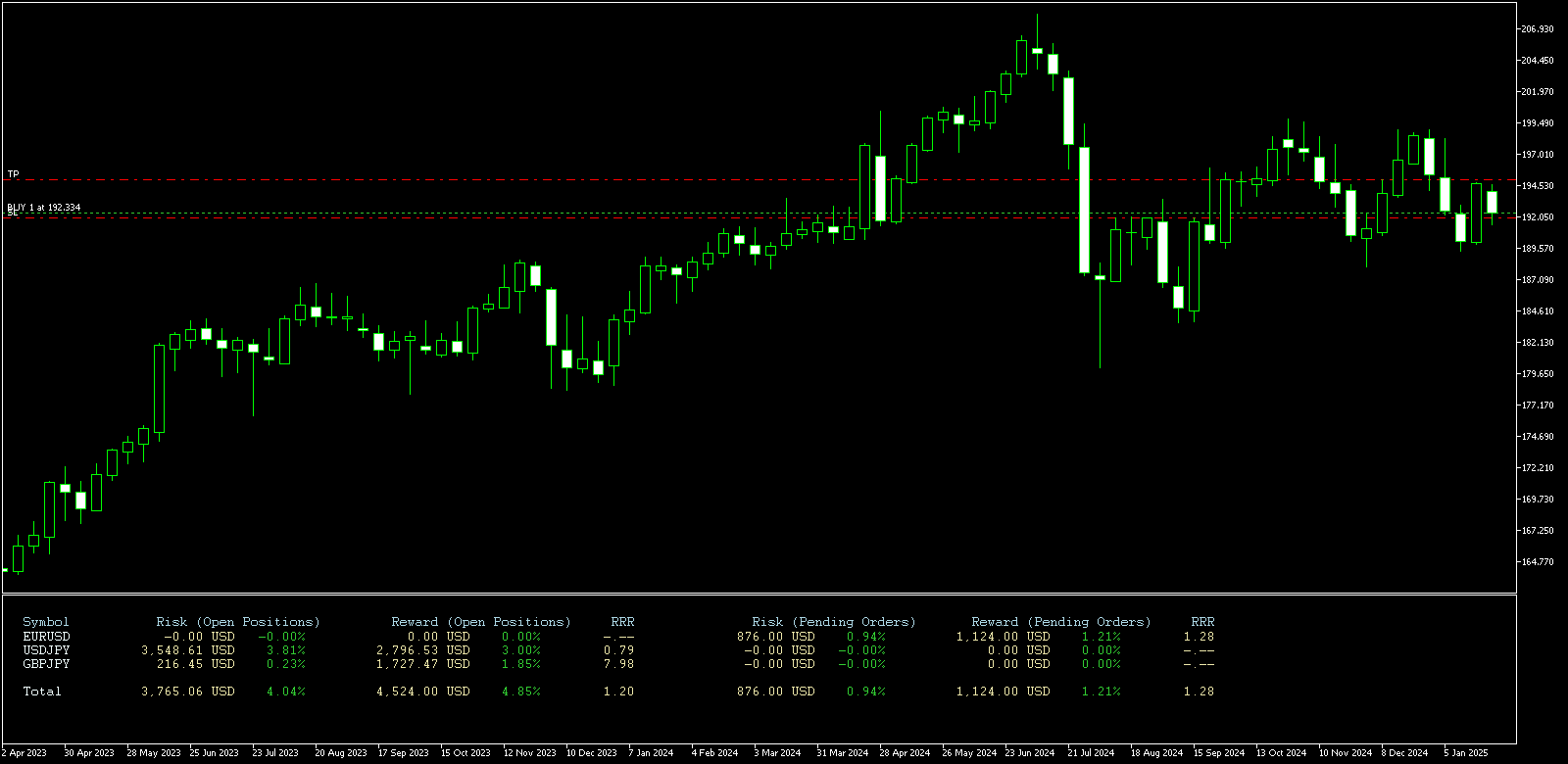Viewport: 1568px width, 764px height.
Task: Click the total reward 4,524.00 USD
Action: (423, 692)
